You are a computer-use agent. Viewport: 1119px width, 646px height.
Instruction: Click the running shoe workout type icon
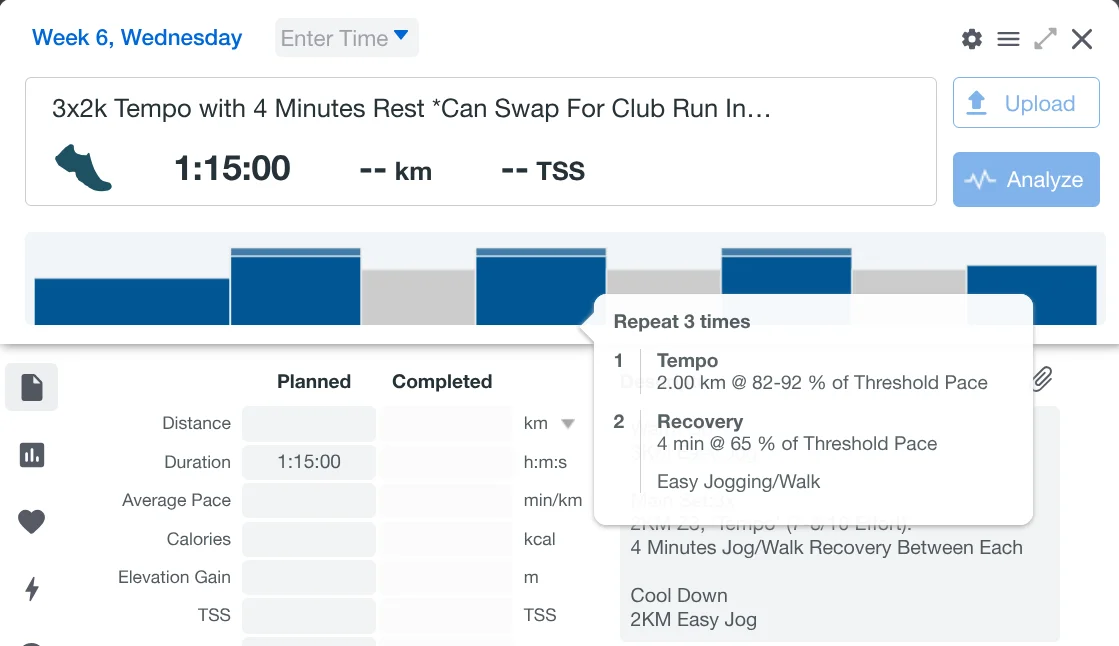pyautogui.click(x=84, y=168)
